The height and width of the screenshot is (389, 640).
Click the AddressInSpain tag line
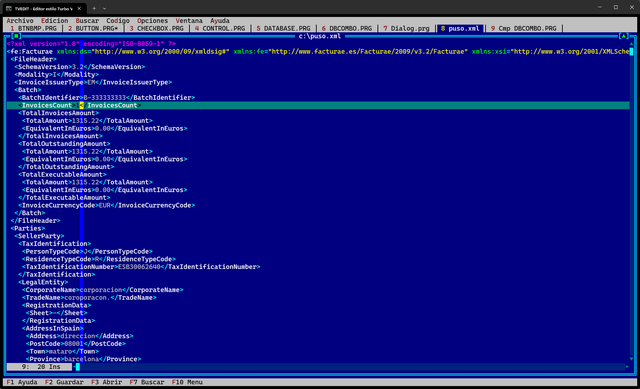pyautogui.click(x=52, y=328)
